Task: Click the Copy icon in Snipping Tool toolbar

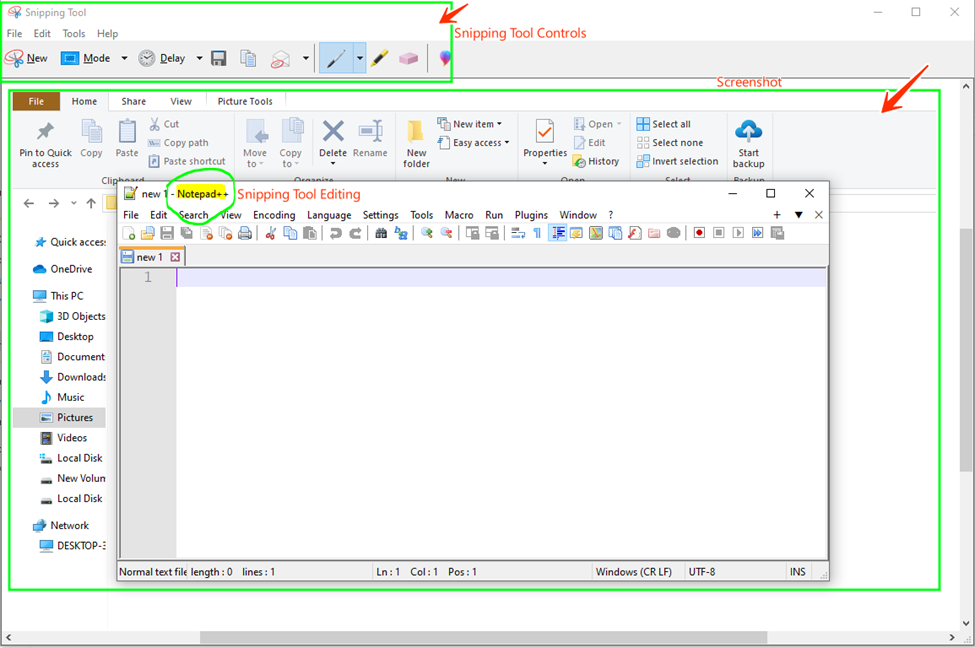Action: (248, 58)
